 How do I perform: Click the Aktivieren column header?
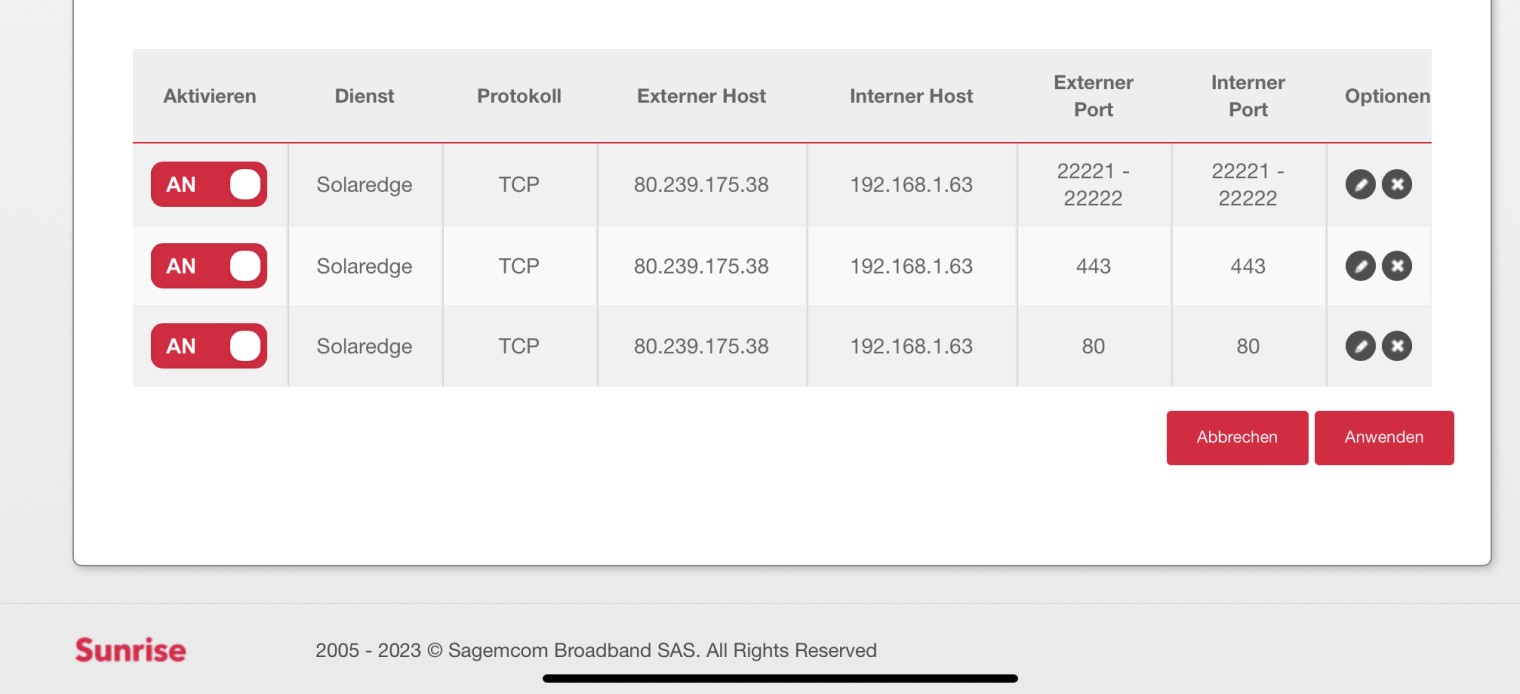(x=210, y=96)
